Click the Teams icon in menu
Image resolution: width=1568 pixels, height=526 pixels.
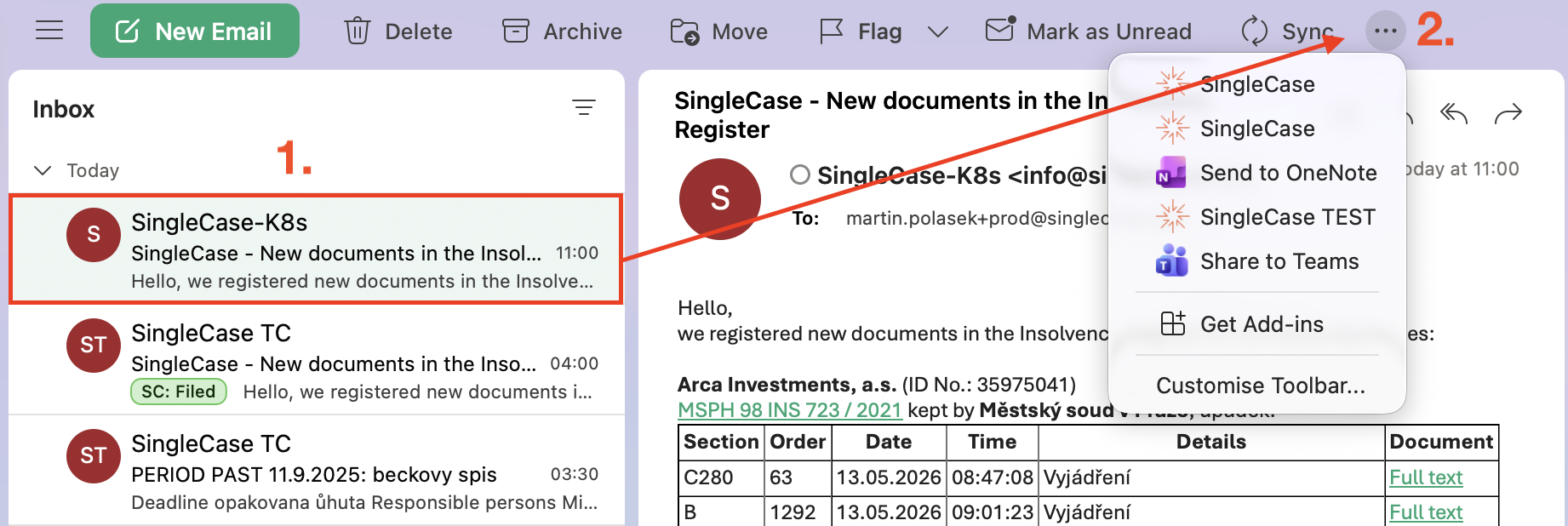(x=1171, y=261)
